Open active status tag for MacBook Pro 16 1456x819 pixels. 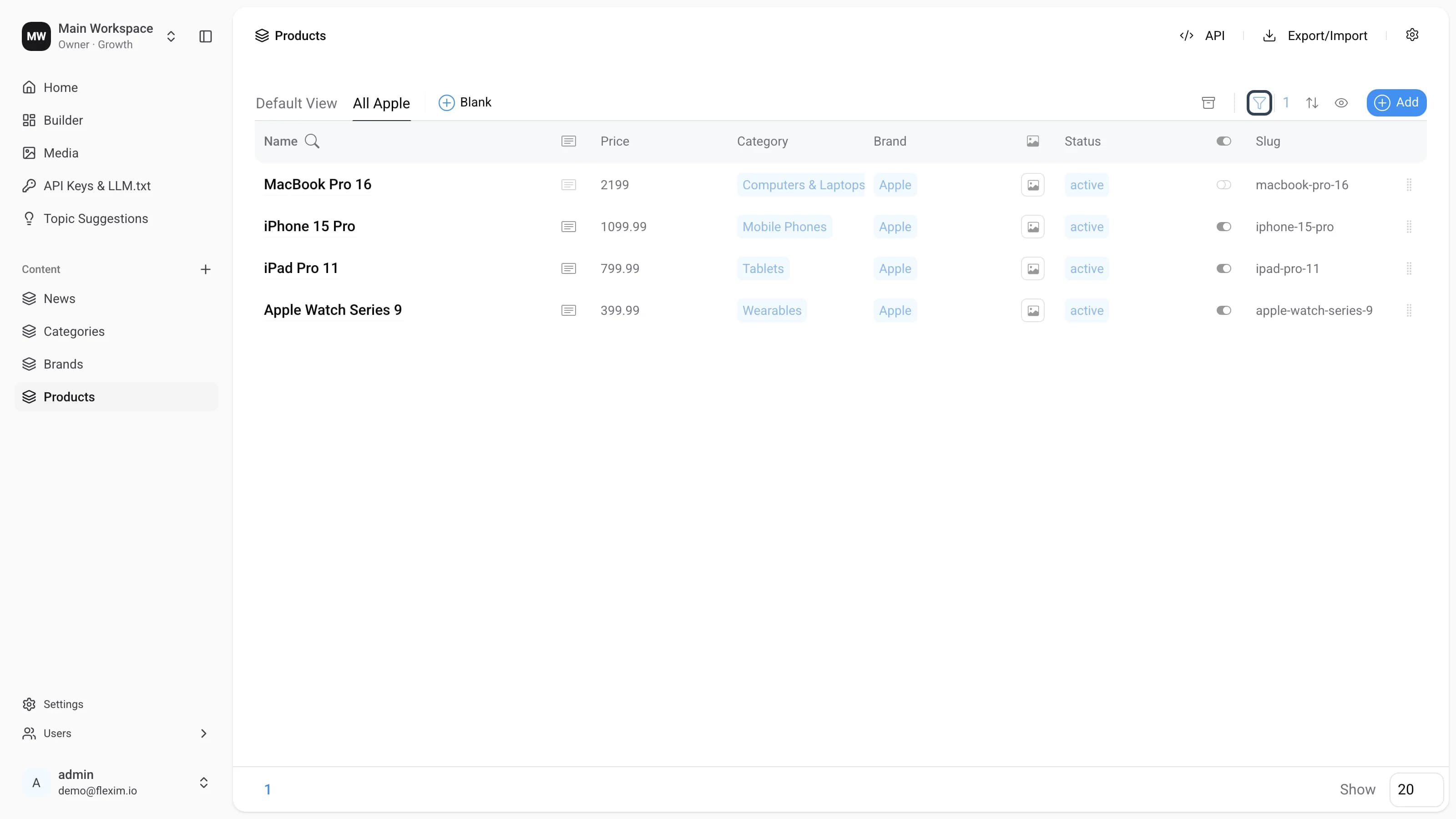coord(1087,185)
